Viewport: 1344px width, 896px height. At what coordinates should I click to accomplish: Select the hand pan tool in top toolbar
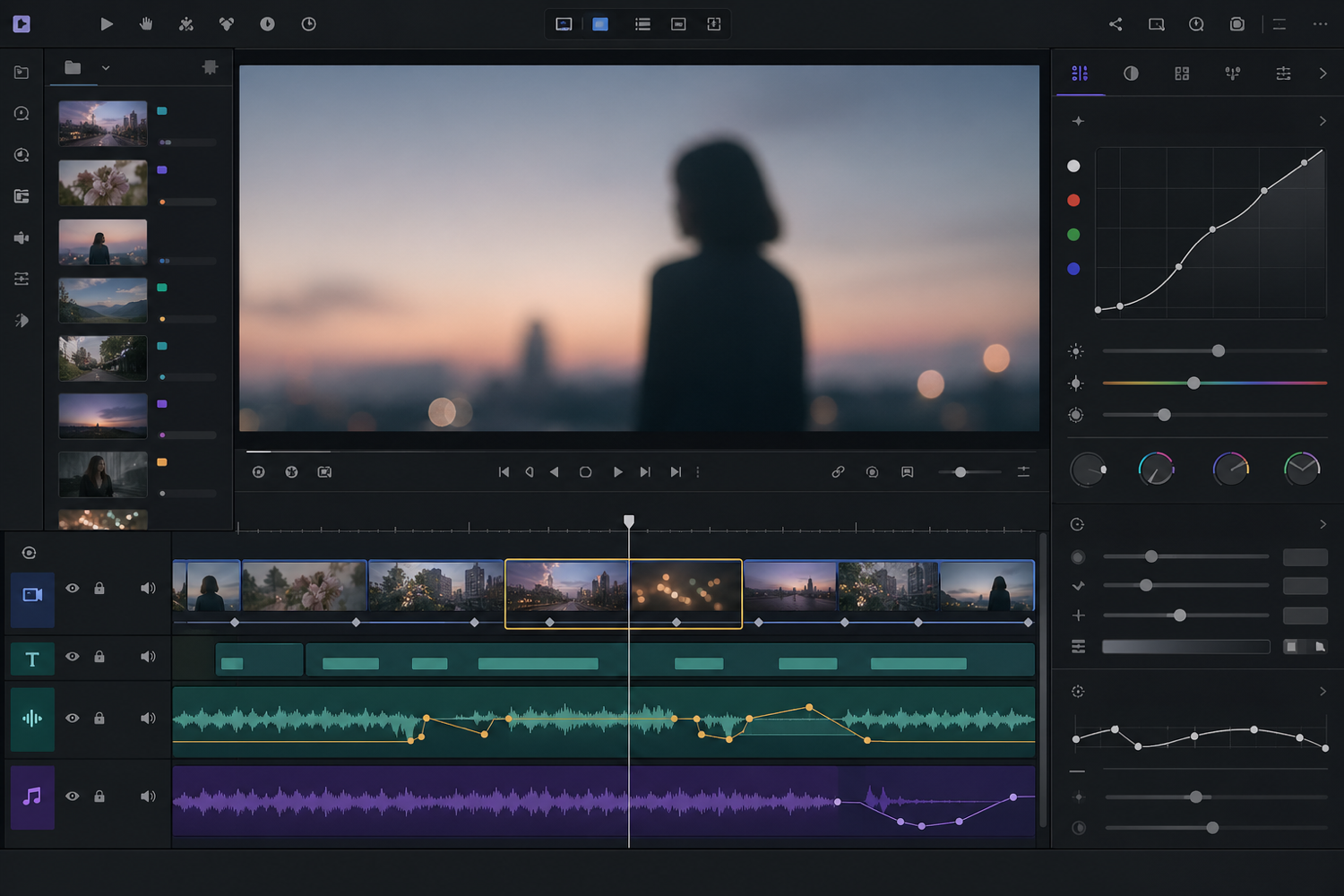[x=146, y=24]
